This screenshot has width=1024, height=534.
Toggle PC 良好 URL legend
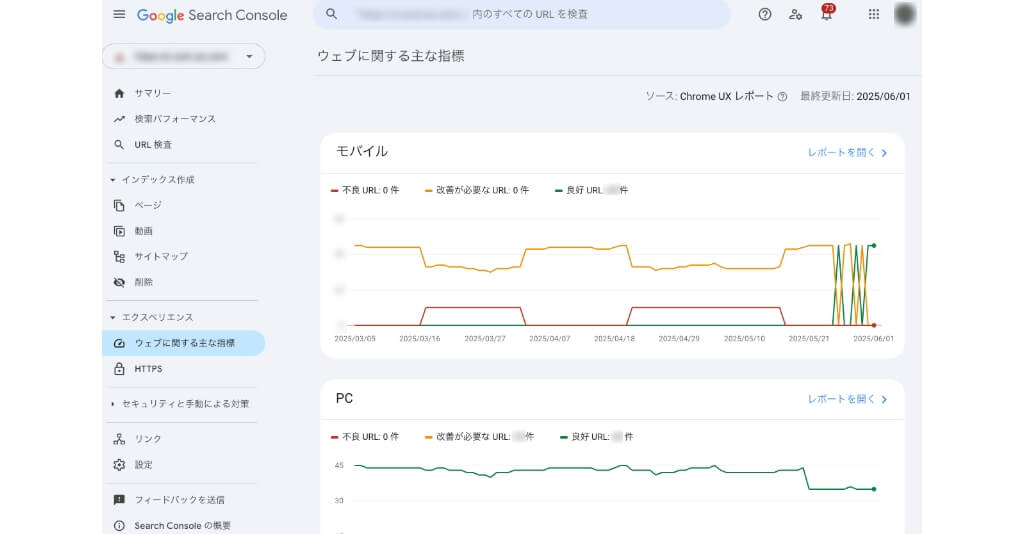point(597,437)
